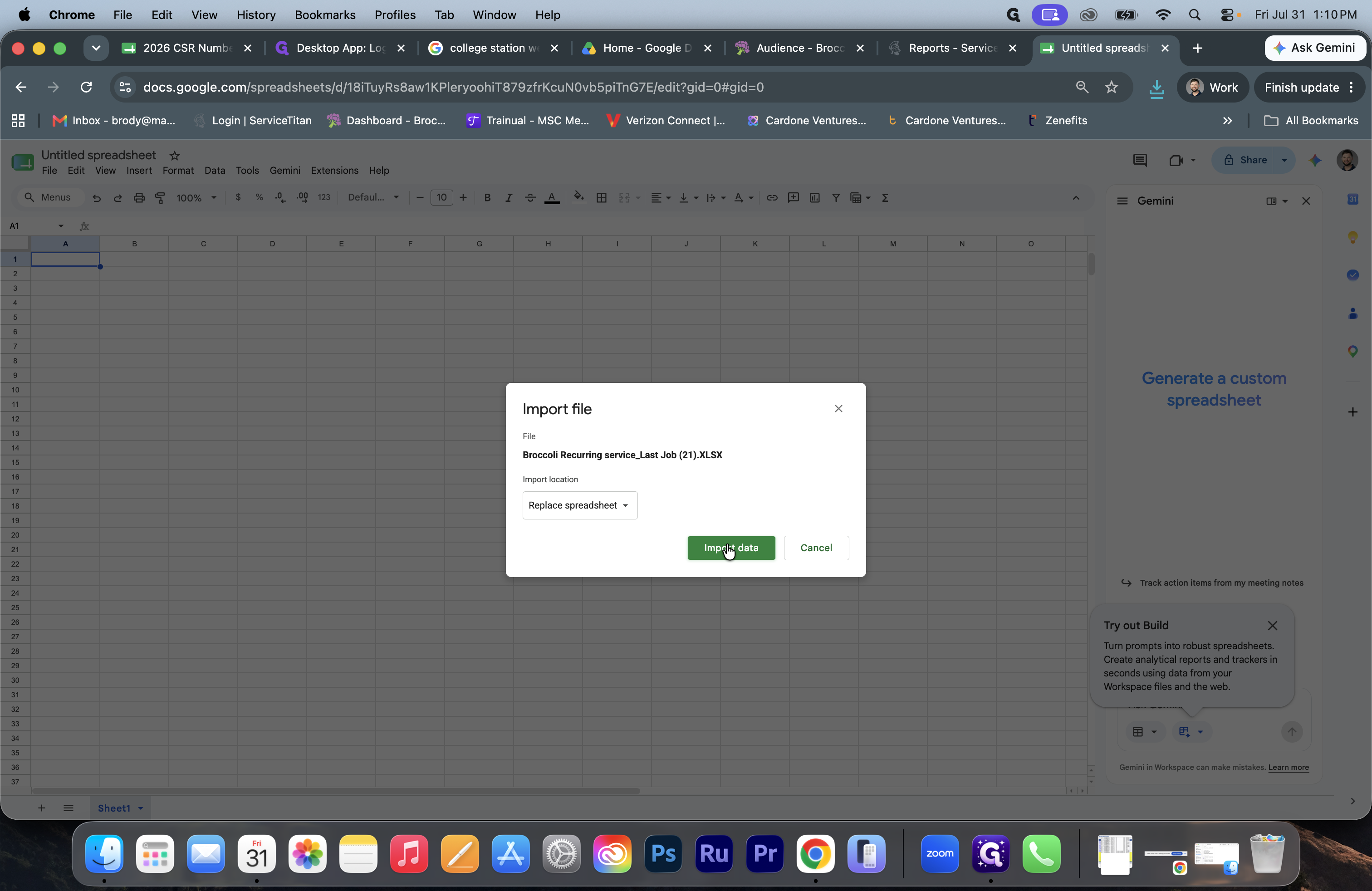The image size is (1372, 891).
Task: Open Google Tasks side panel icon
Action: [1352, 275]
